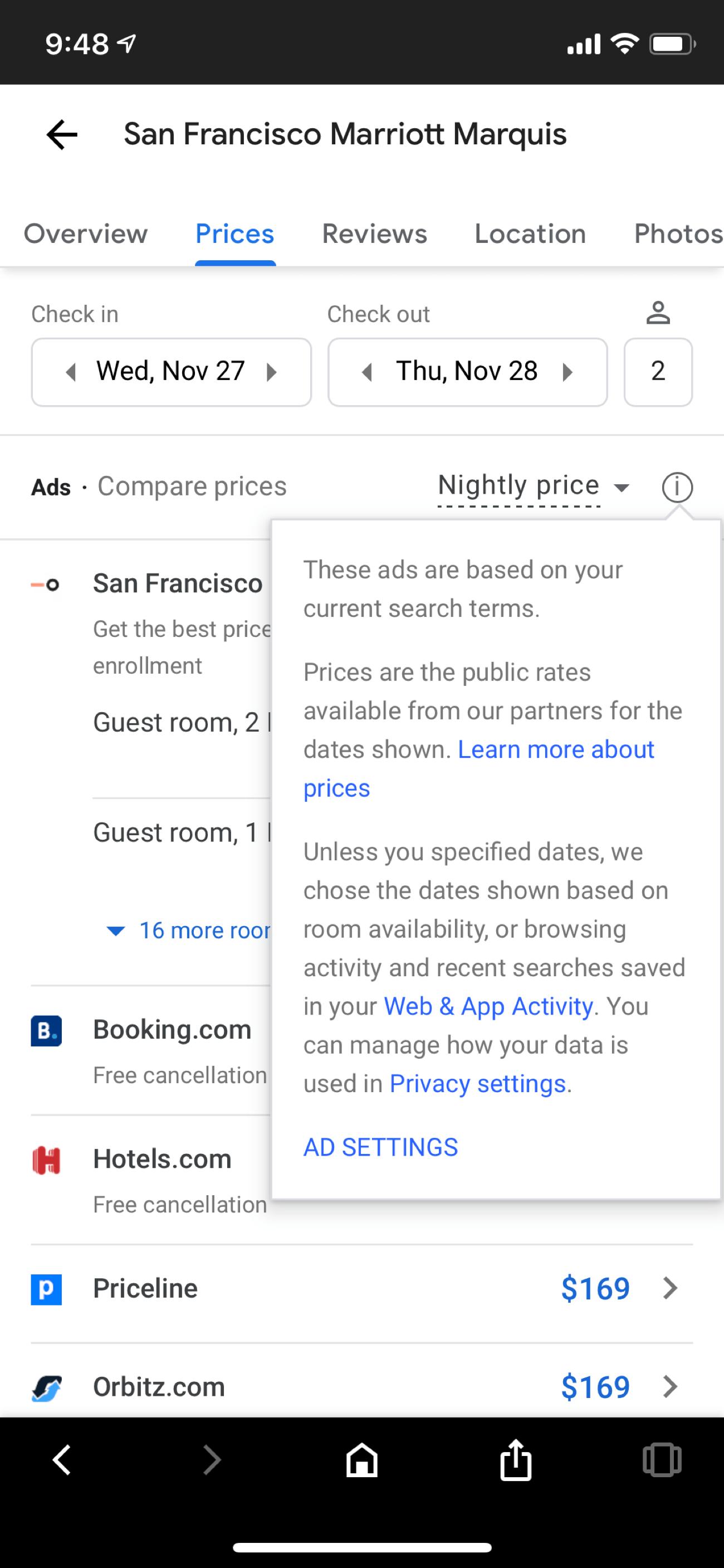Open the Privacy settings link
724x1568 pixels.
tap(478, 1084)
